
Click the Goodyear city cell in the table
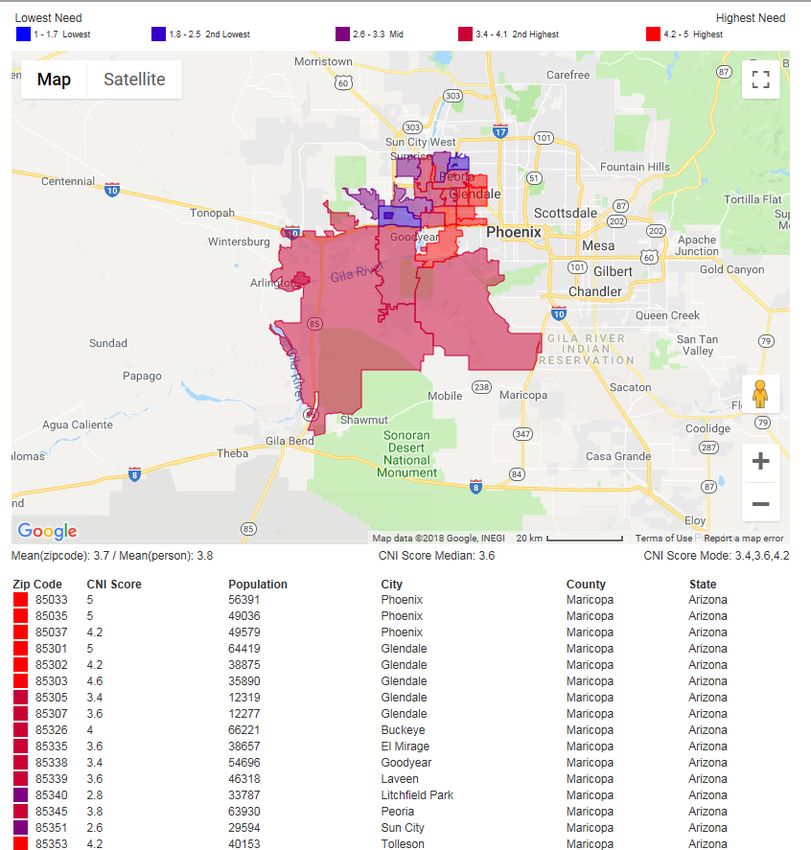pyautogui.click(x=406, y=763)
